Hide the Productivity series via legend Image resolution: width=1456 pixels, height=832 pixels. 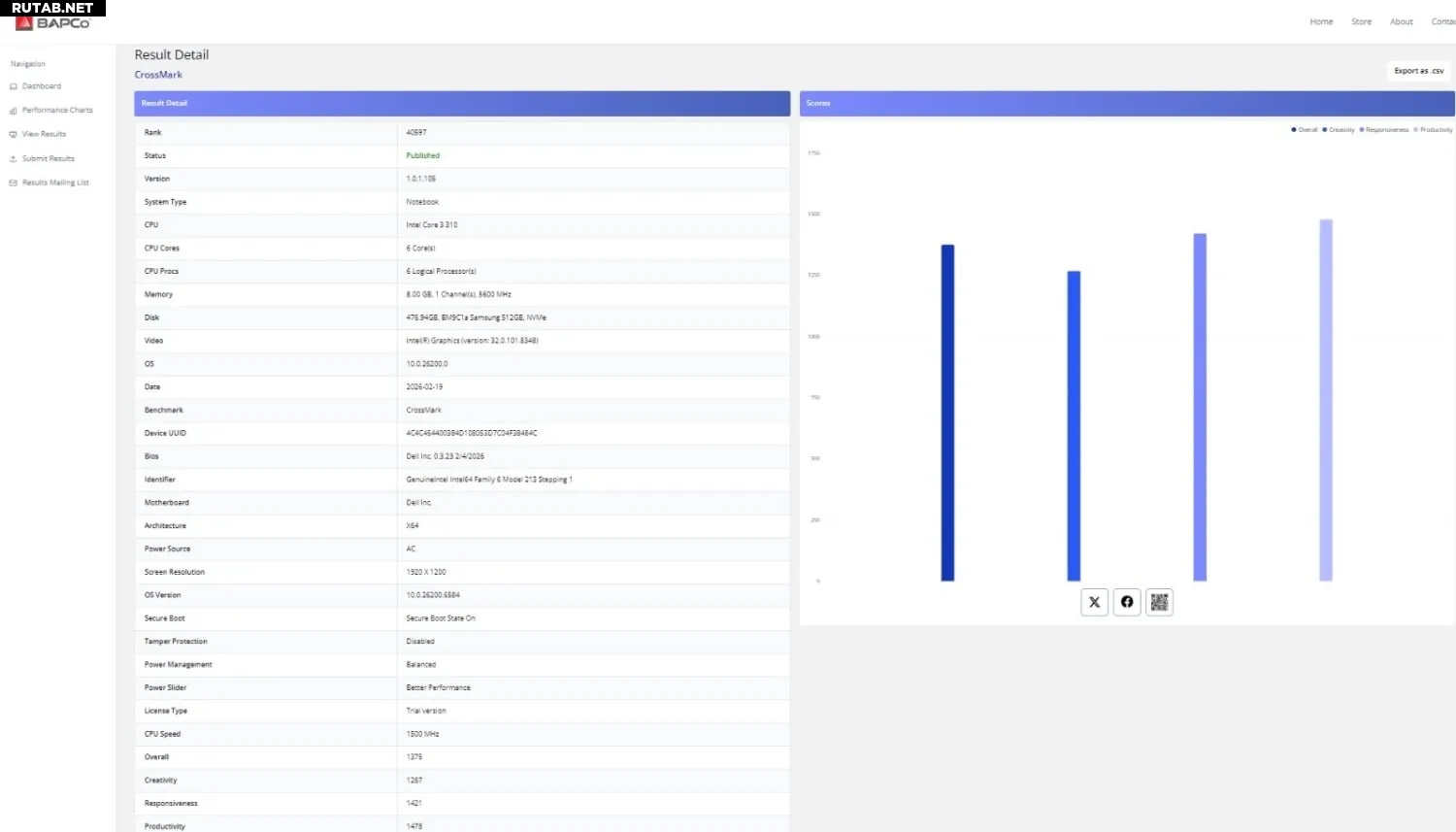pos(1434,129)
